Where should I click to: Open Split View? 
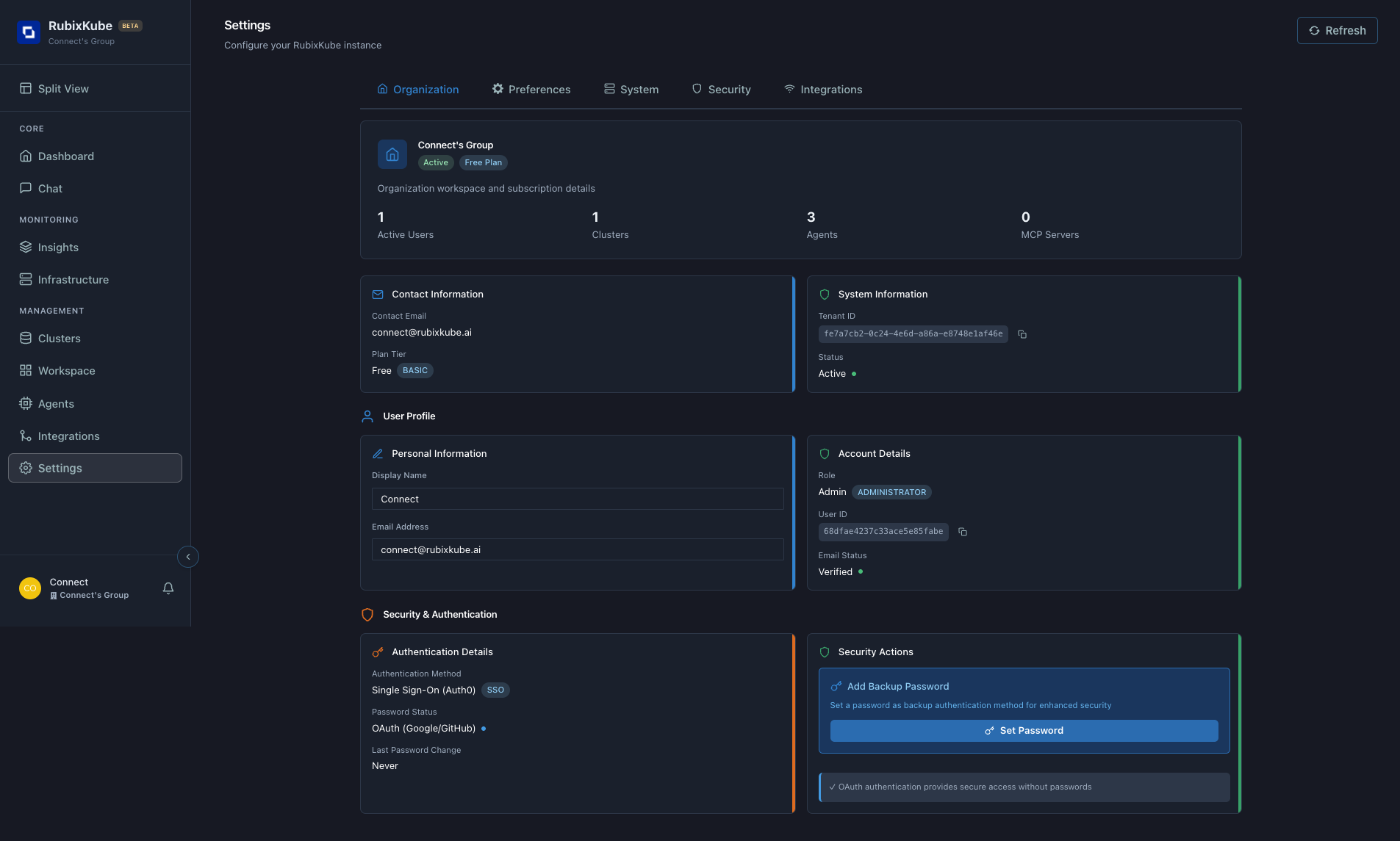pyautogui.click(x=63, y=88)
